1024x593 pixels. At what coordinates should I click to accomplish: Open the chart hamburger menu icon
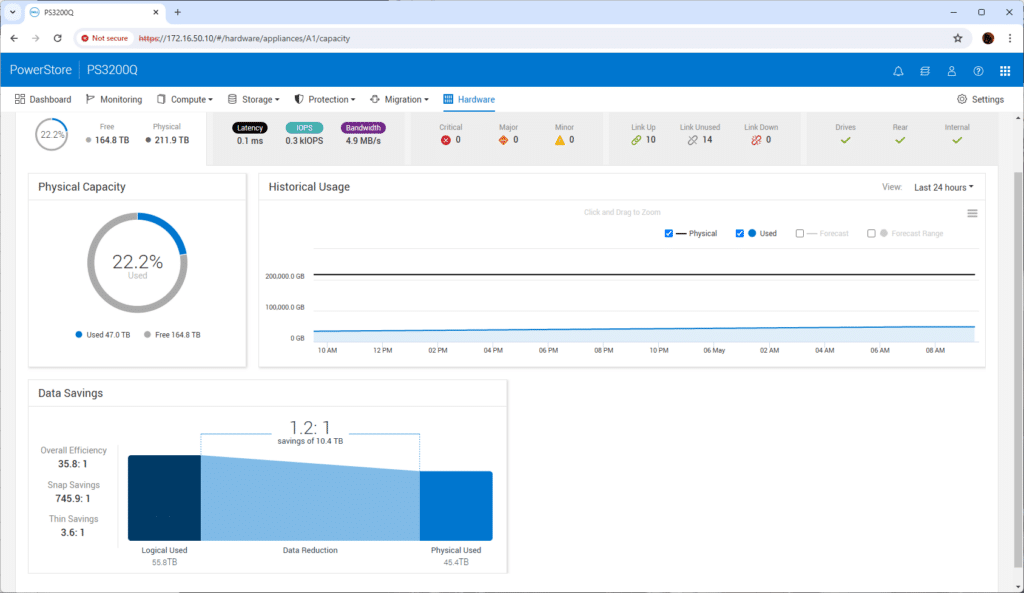pyautogui.click(x=972, y=214)
